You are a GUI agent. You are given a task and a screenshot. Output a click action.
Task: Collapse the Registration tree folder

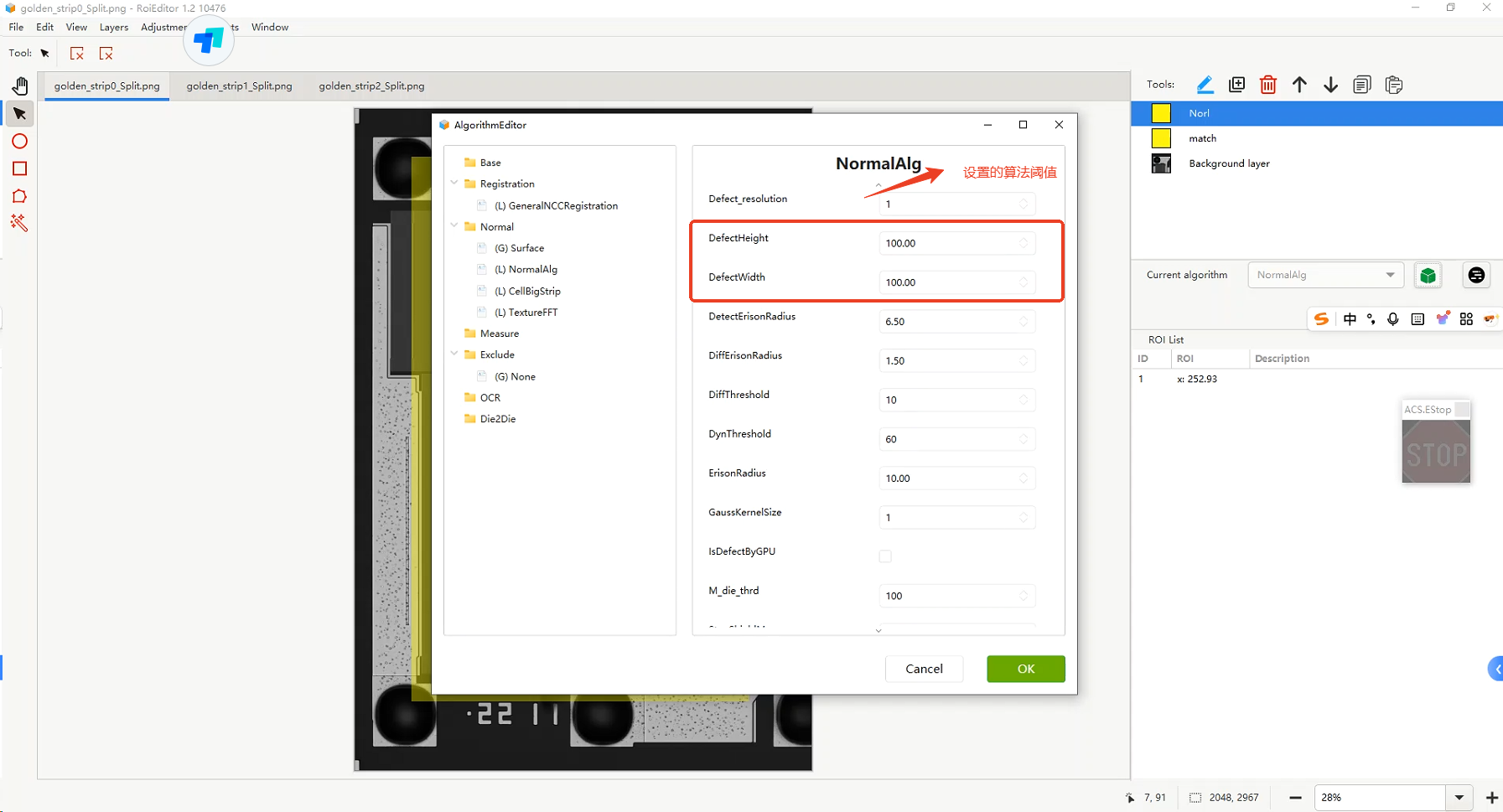click(x=454, y=184)
